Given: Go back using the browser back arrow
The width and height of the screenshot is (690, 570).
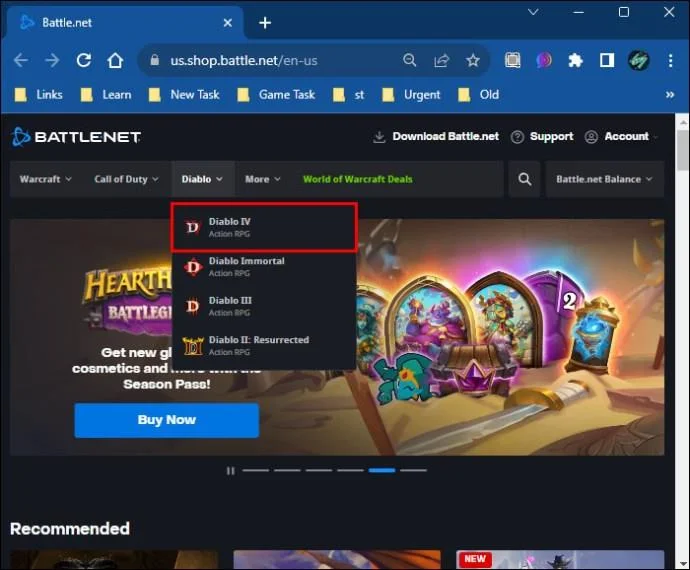Looking at the screenshot, I should coord(21,60).
